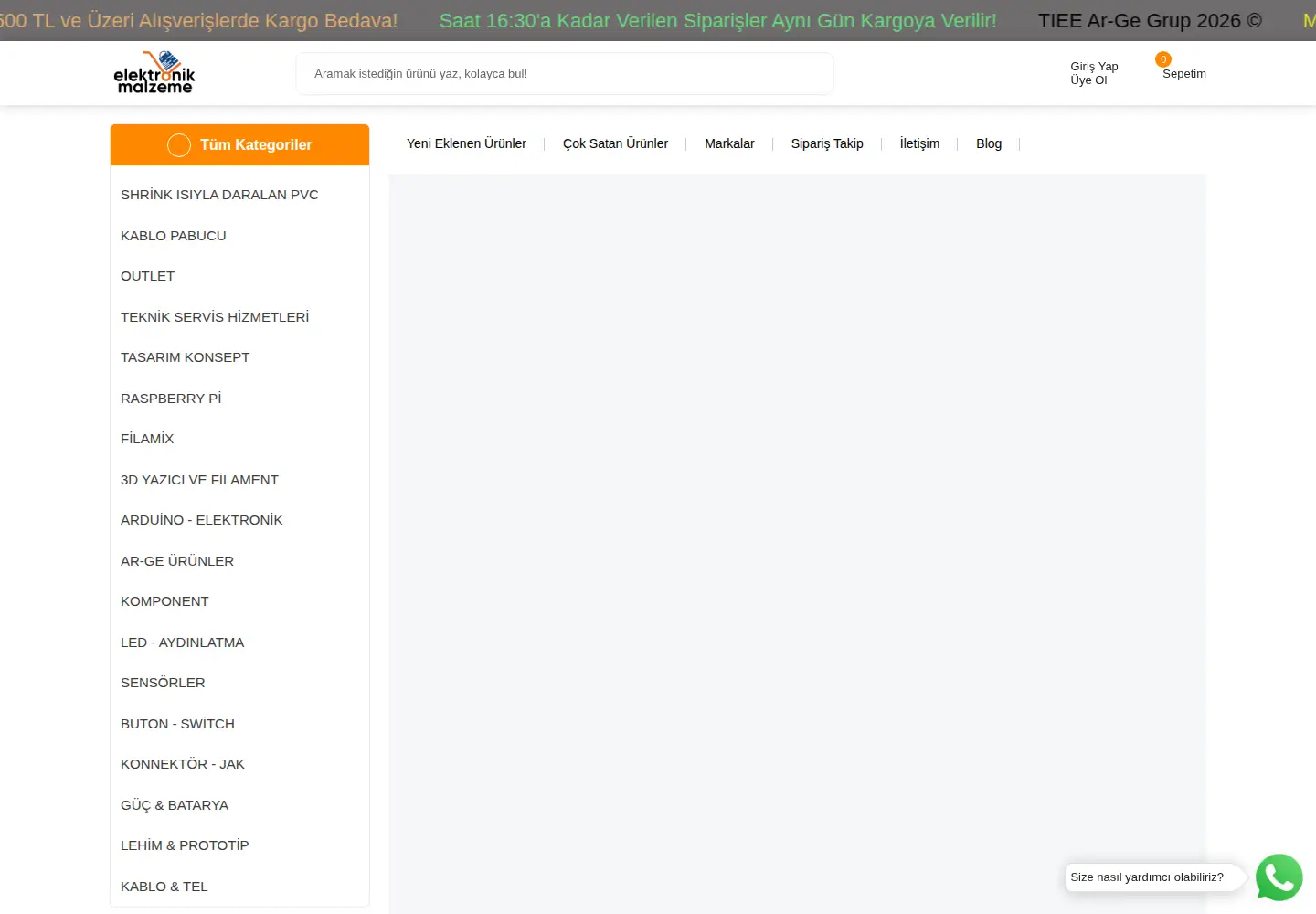
Task: Open TEKNİK SERVİS HİZMETLERİ category
Action: 215,317
